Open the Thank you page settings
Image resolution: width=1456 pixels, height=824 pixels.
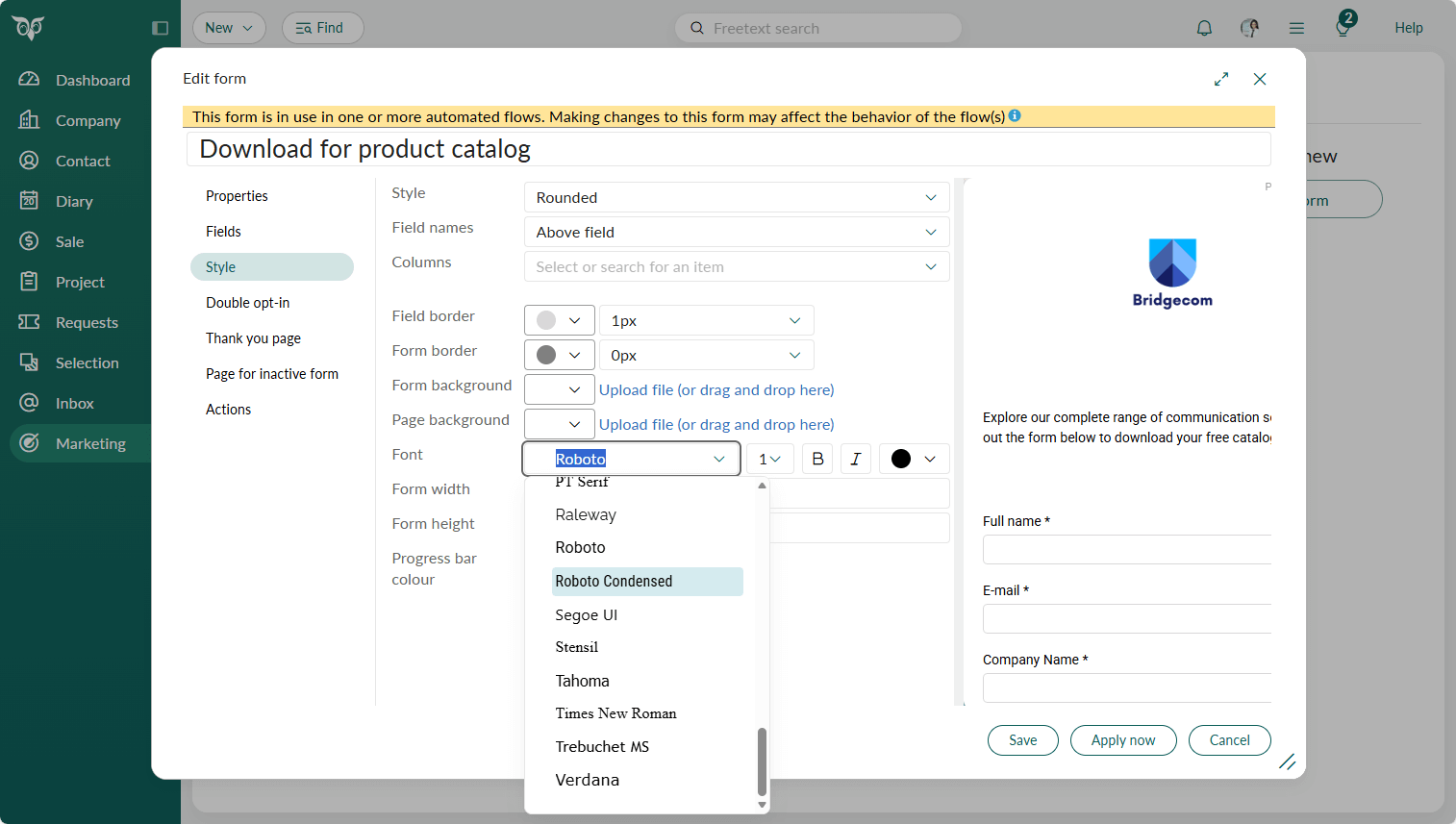point(253,337)
